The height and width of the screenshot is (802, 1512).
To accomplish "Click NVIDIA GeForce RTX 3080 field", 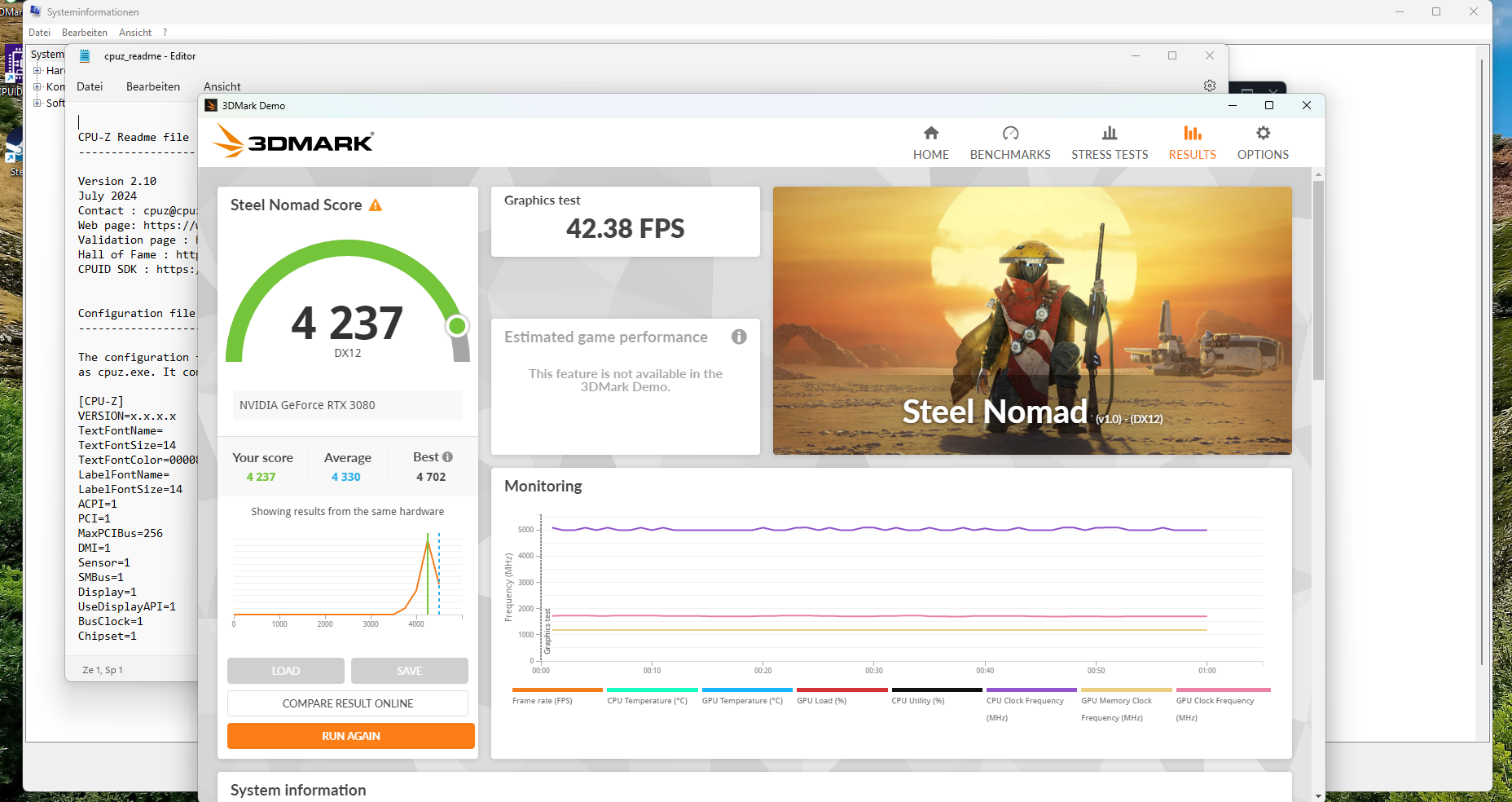I will [348, 405].
